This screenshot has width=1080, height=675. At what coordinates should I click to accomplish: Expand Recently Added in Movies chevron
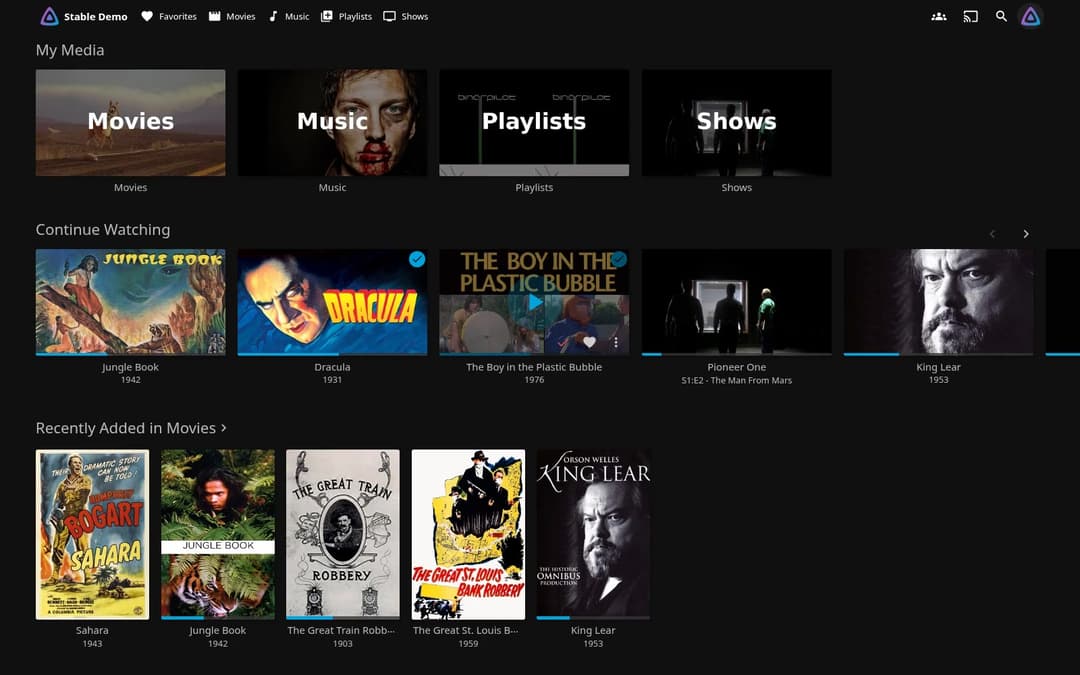(223, 428)
